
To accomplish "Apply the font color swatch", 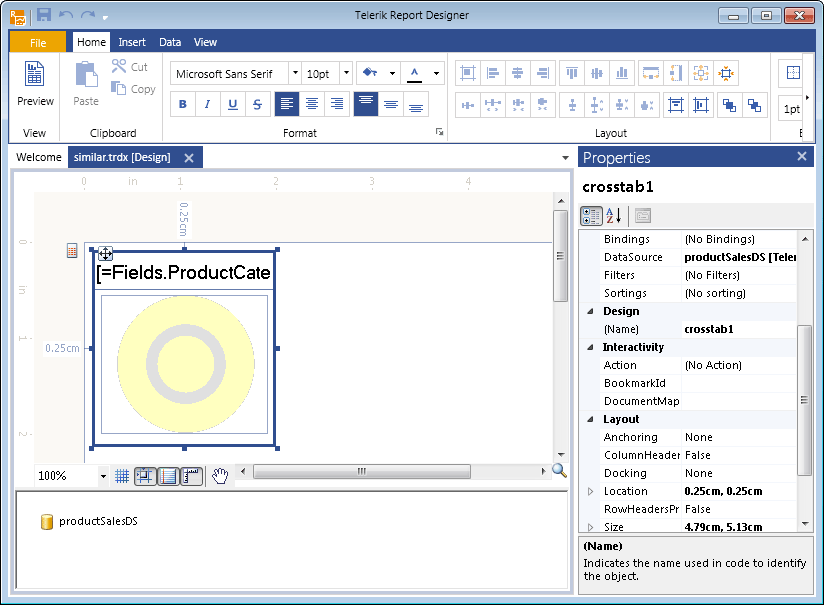I will (415, 73).
